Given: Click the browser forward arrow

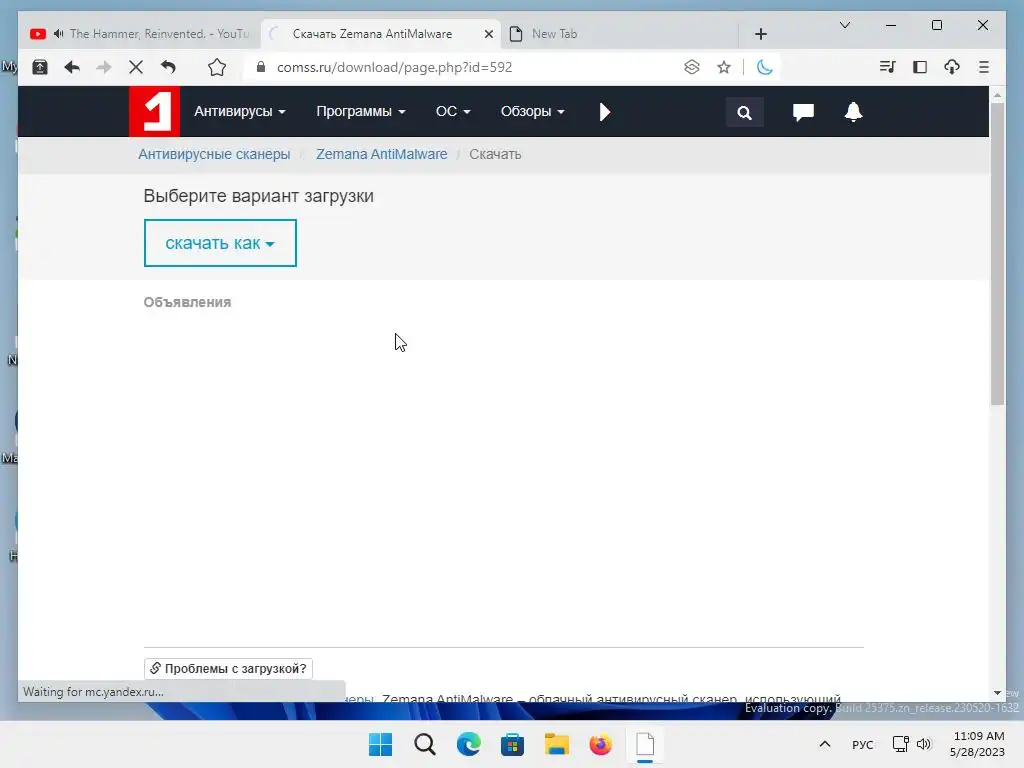Looking at the screenshot, I should (104, 67).
